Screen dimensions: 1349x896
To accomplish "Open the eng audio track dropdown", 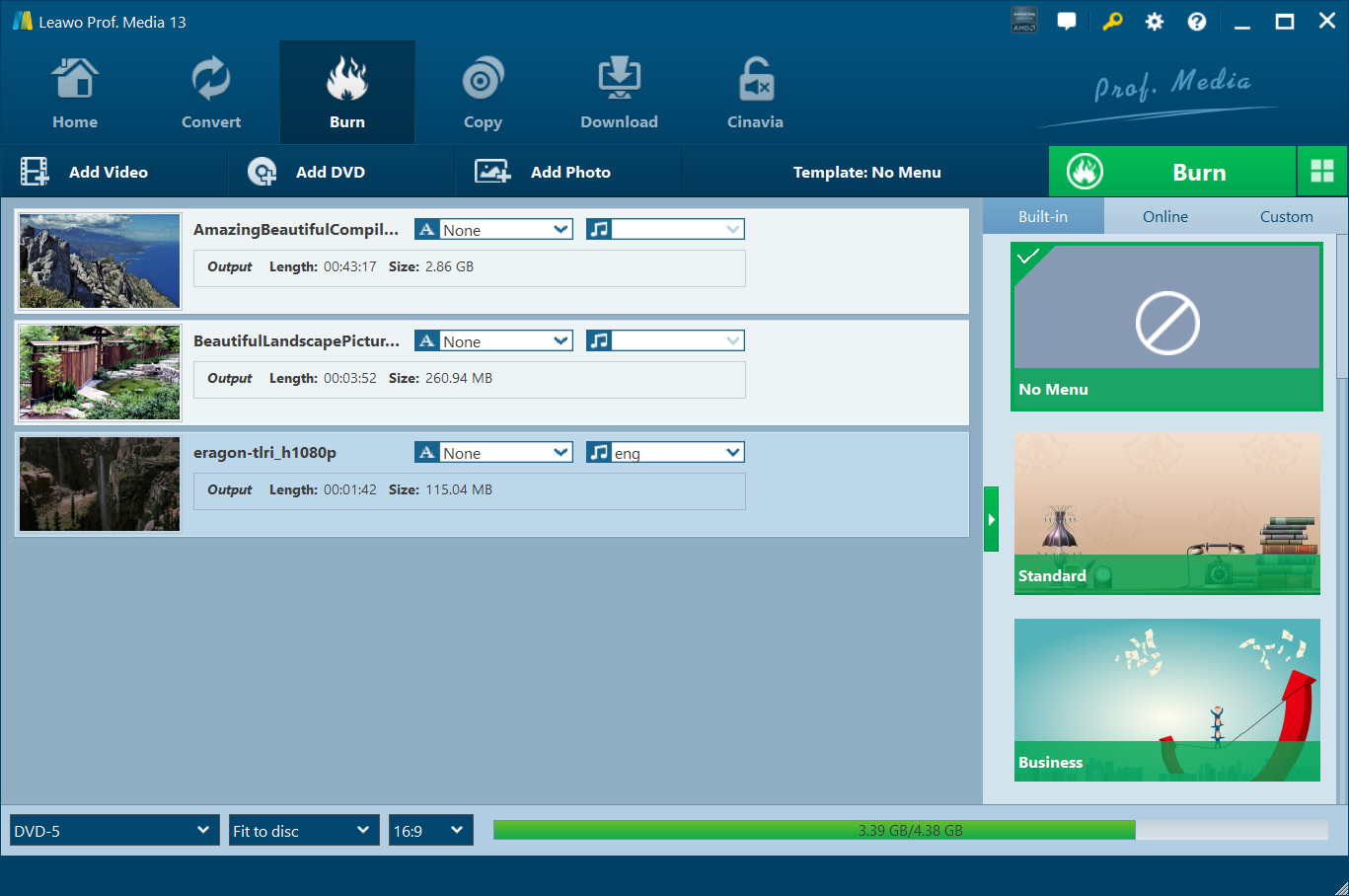I will pyautogui.click(x=666, y=453).
